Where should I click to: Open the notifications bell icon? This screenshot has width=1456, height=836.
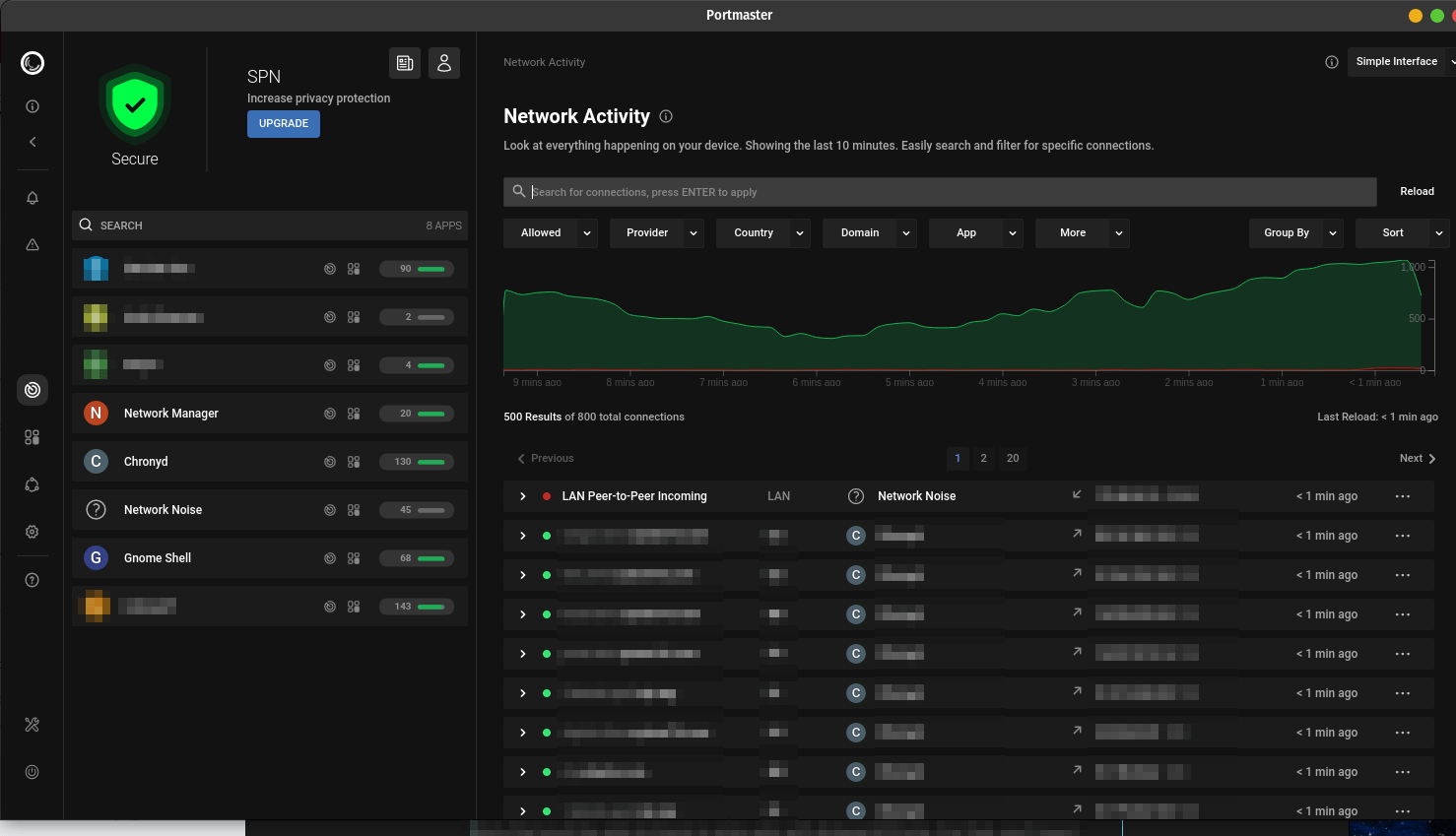tap(33, 198)
